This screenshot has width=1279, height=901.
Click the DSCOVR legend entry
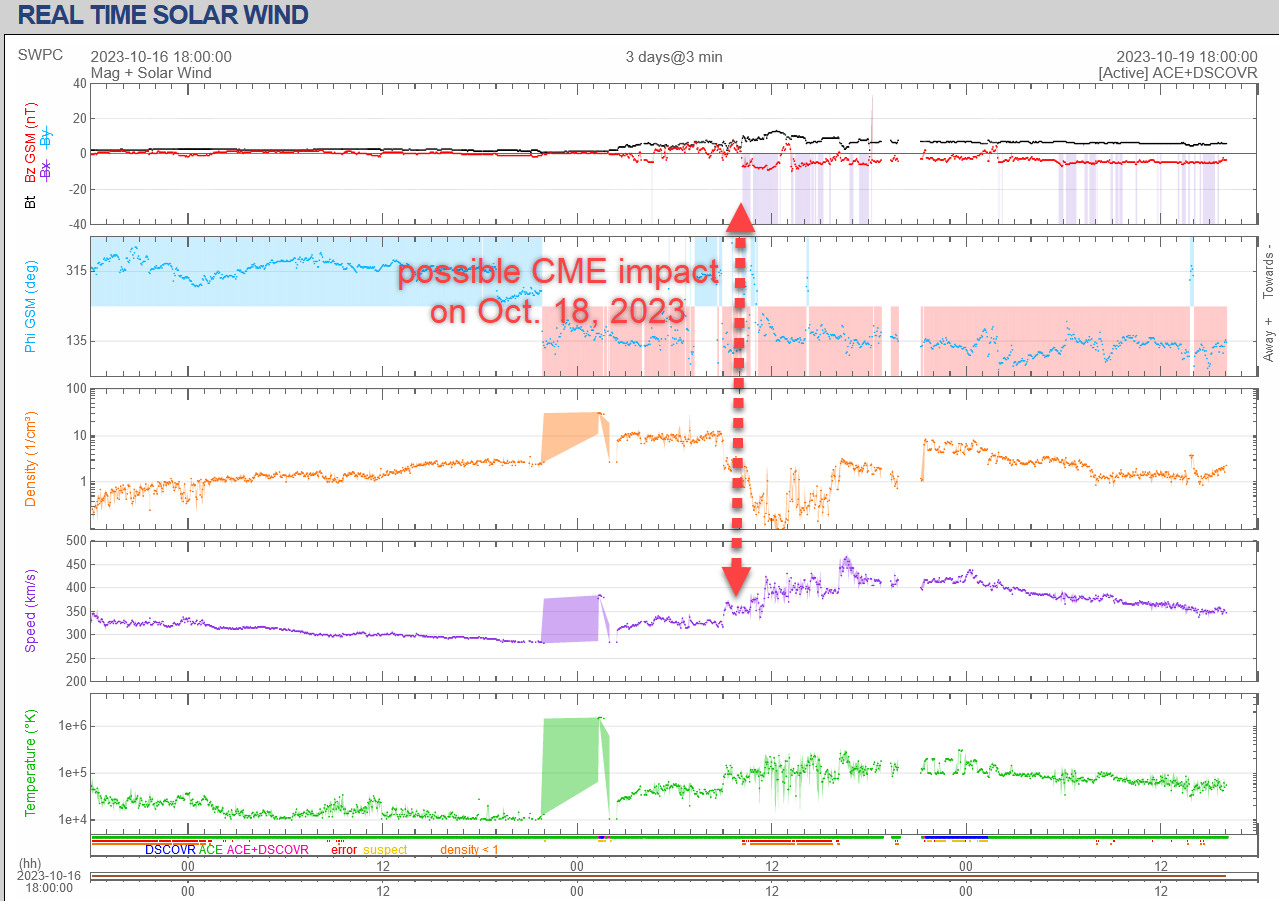(170, 850)
